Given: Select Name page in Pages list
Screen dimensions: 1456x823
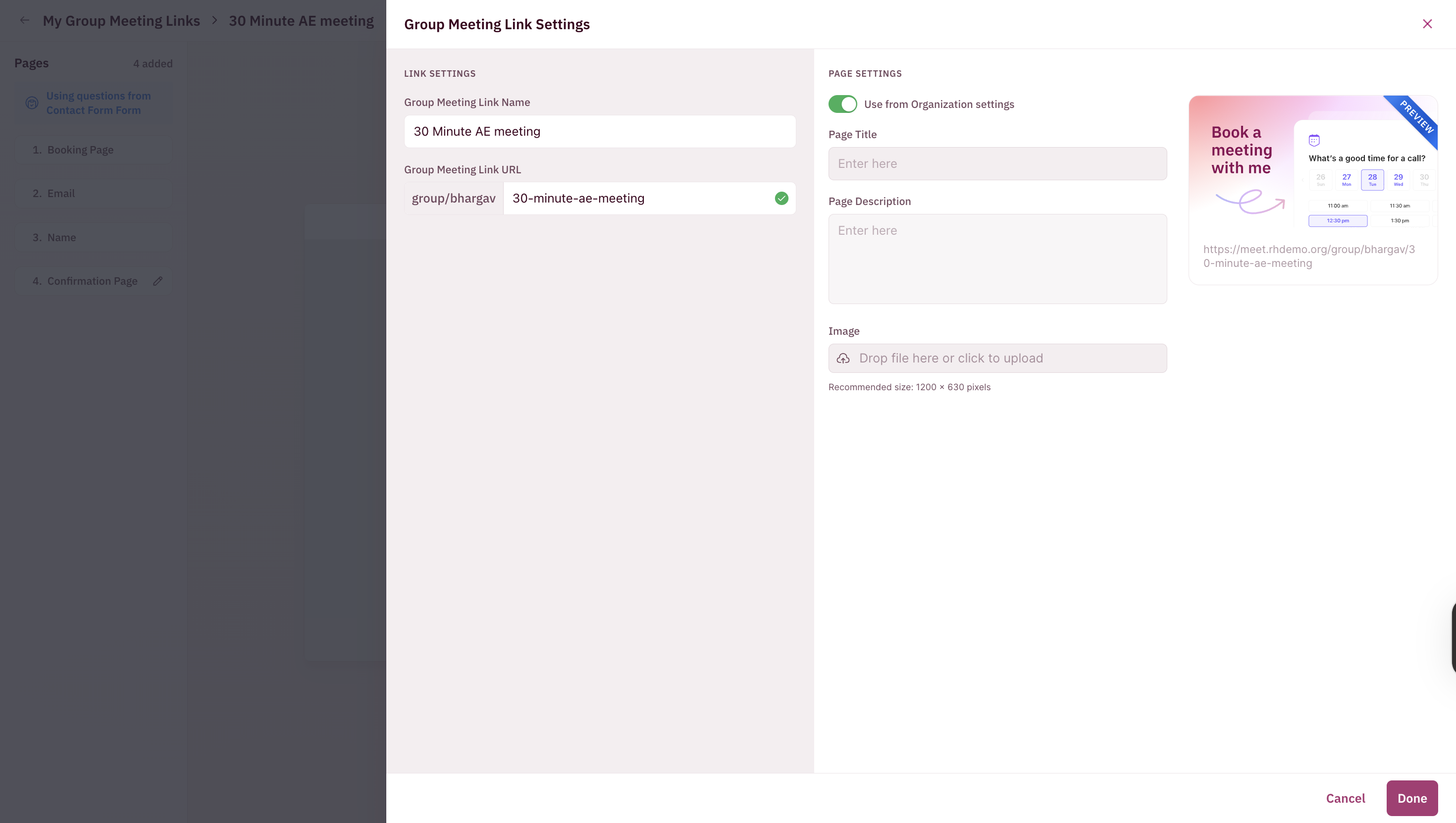Looking at the screenshot, I should [x=61, y=237].
